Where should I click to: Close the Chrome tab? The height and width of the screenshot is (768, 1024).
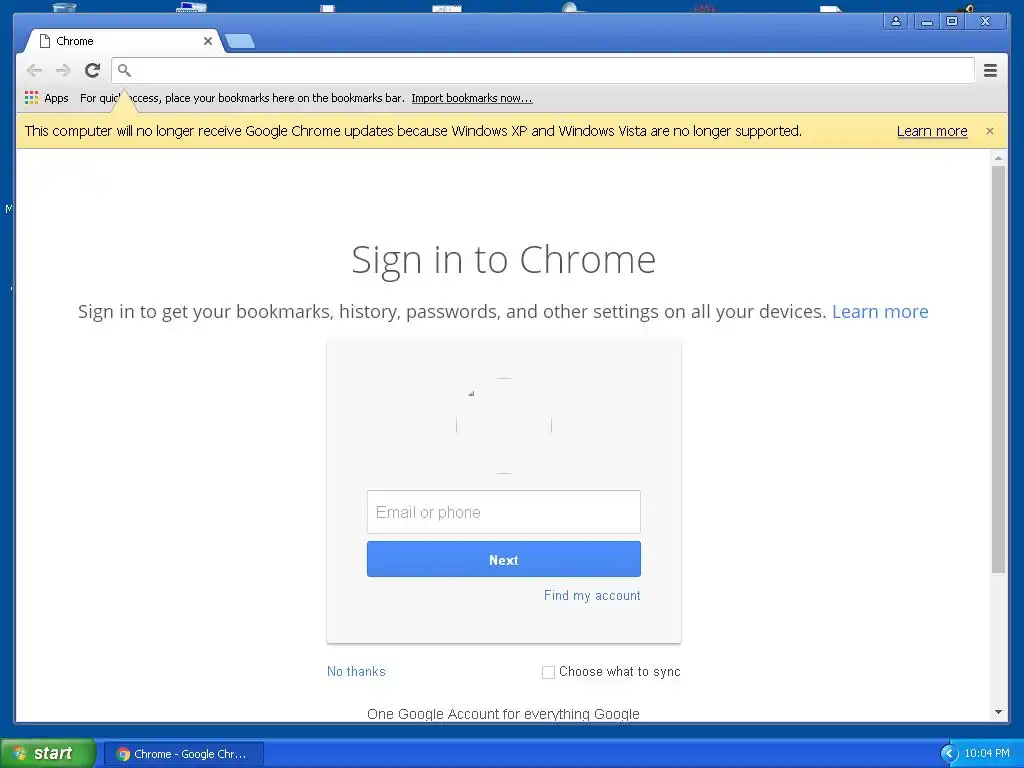[208, 40]
